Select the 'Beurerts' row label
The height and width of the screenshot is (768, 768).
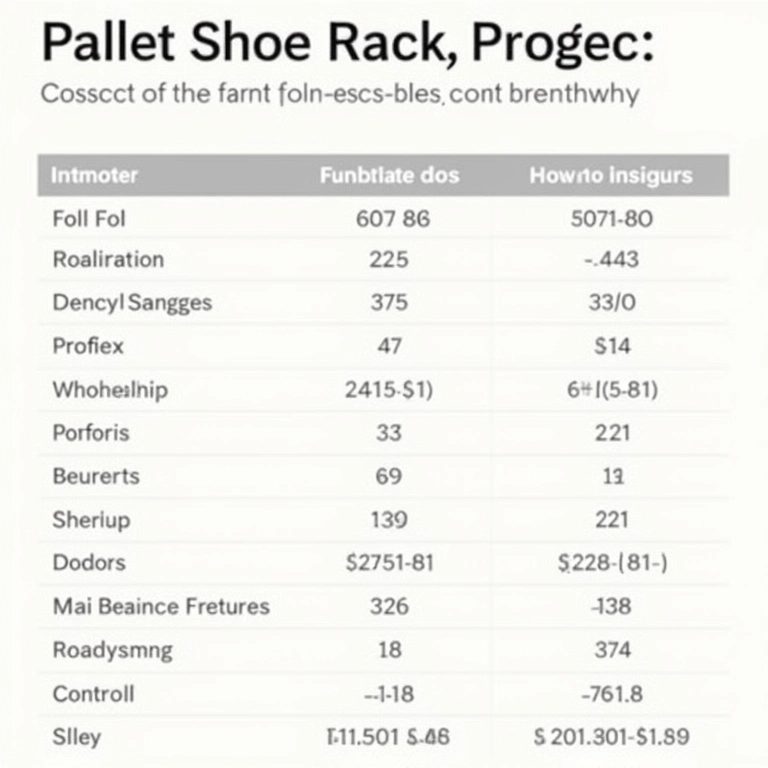(95, 476)
